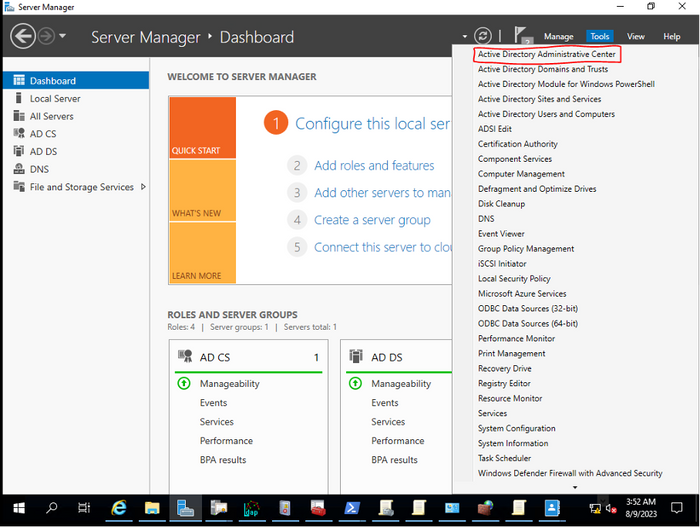Select Dashboard in the sidebar
Screen dimensions: 700x527
point(76,80)
